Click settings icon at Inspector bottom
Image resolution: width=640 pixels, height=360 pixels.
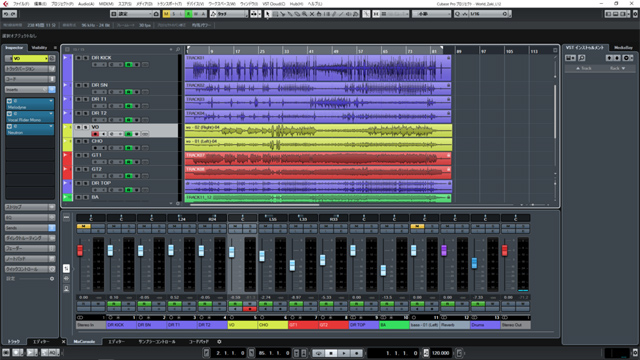coord(52,279)
